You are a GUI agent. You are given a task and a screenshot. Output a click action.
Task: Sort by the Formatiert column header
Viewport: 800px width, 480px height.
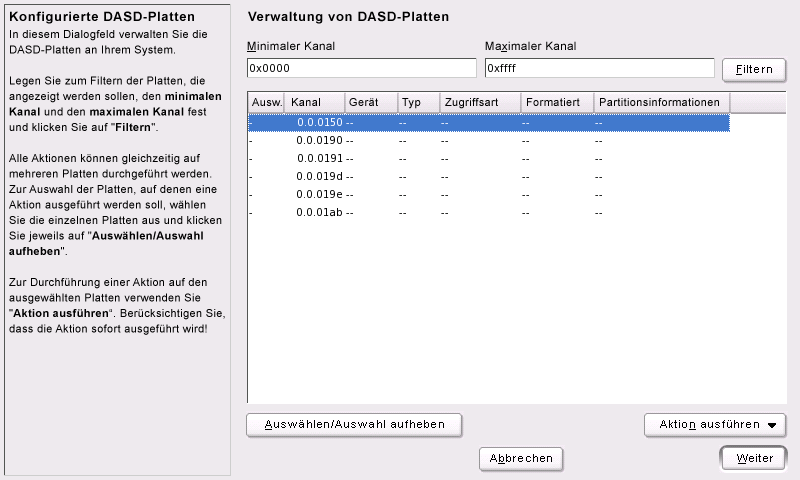click(557, 102)
